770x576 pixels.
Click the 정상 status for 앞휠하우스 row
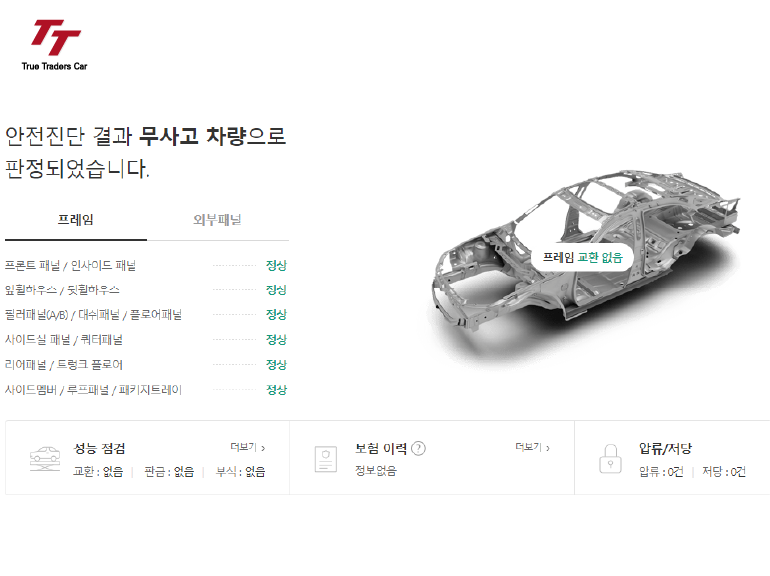point(276,290)
